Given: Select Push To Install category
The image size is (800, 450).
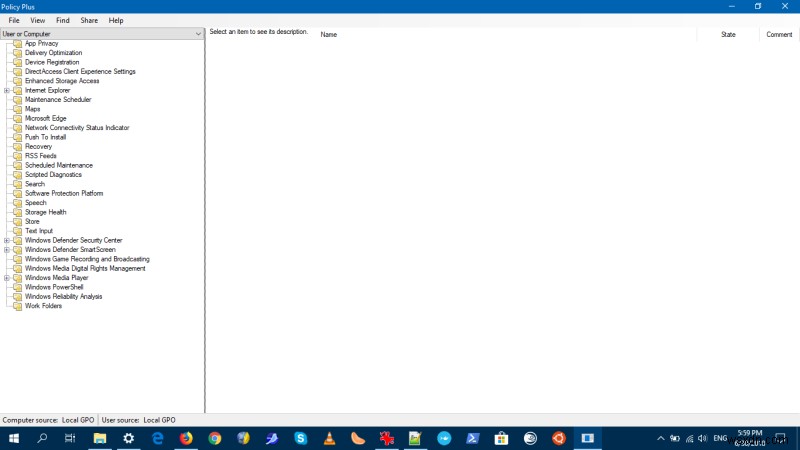Looking at the screenshot, I should click(45, 137).
